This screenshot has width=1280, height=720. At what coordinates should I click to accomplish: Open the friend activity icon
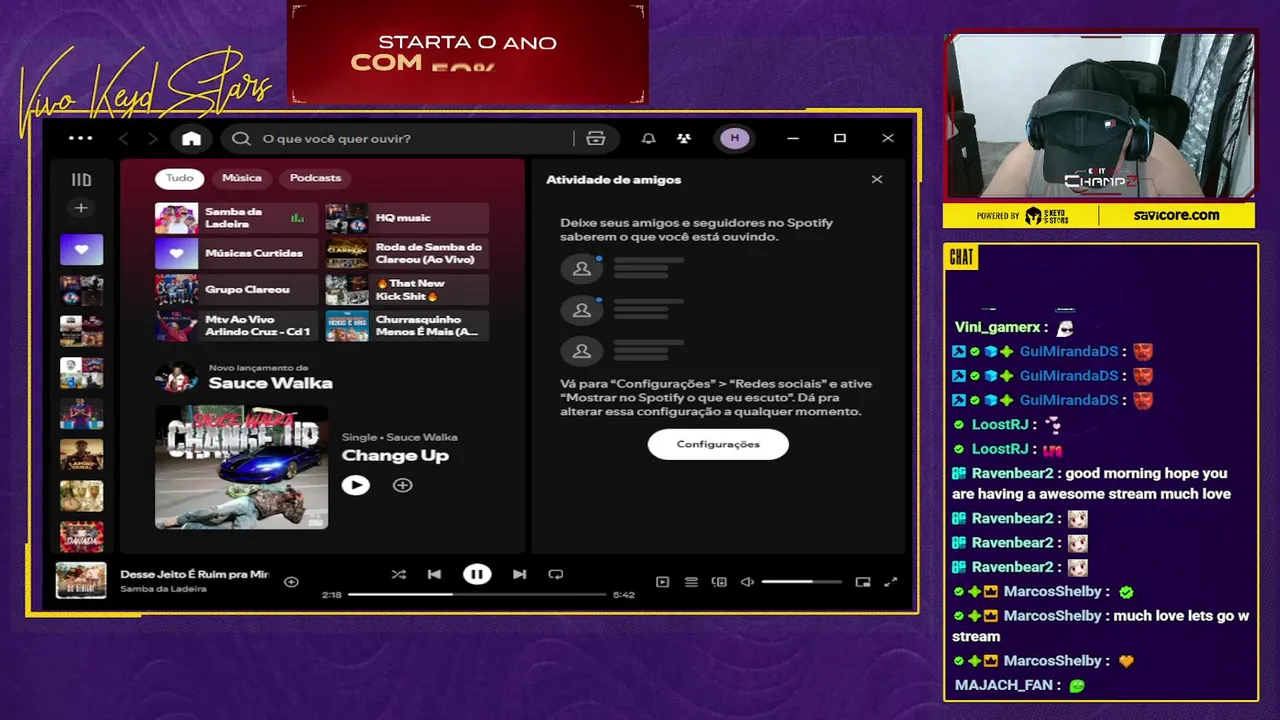point(684,139)
